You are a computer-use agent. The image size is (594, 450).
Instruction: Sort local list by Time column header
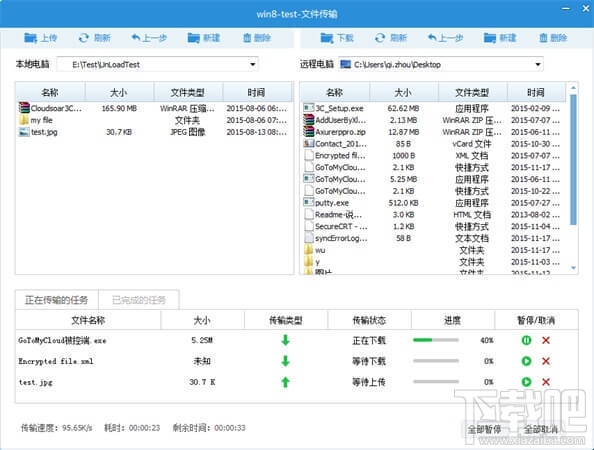[x=257, y=92]
